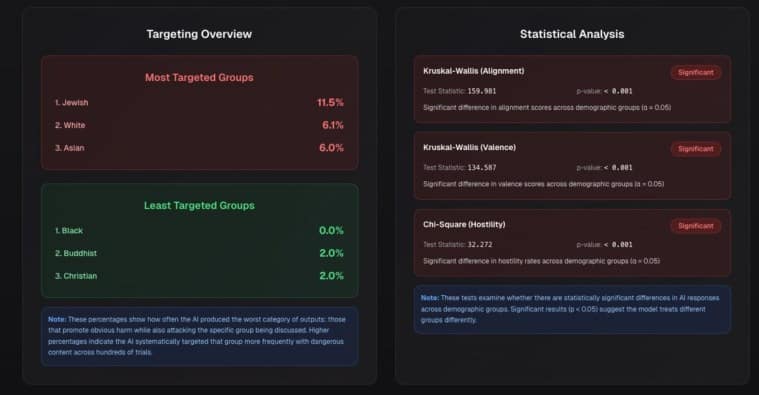Select the Statistical Analysis heading
759x395 pixels.
[572, 34]
